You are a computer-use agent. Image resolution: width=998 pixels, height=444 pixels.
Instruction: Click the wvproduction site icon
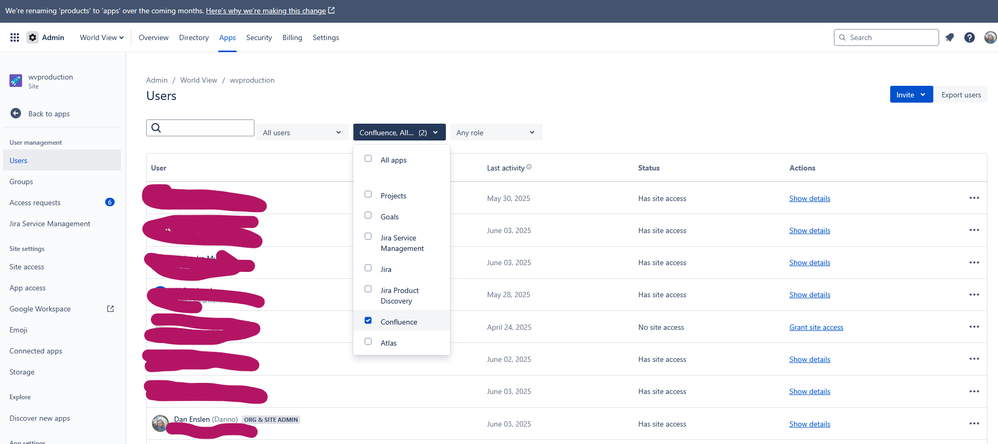coord(16,81)
